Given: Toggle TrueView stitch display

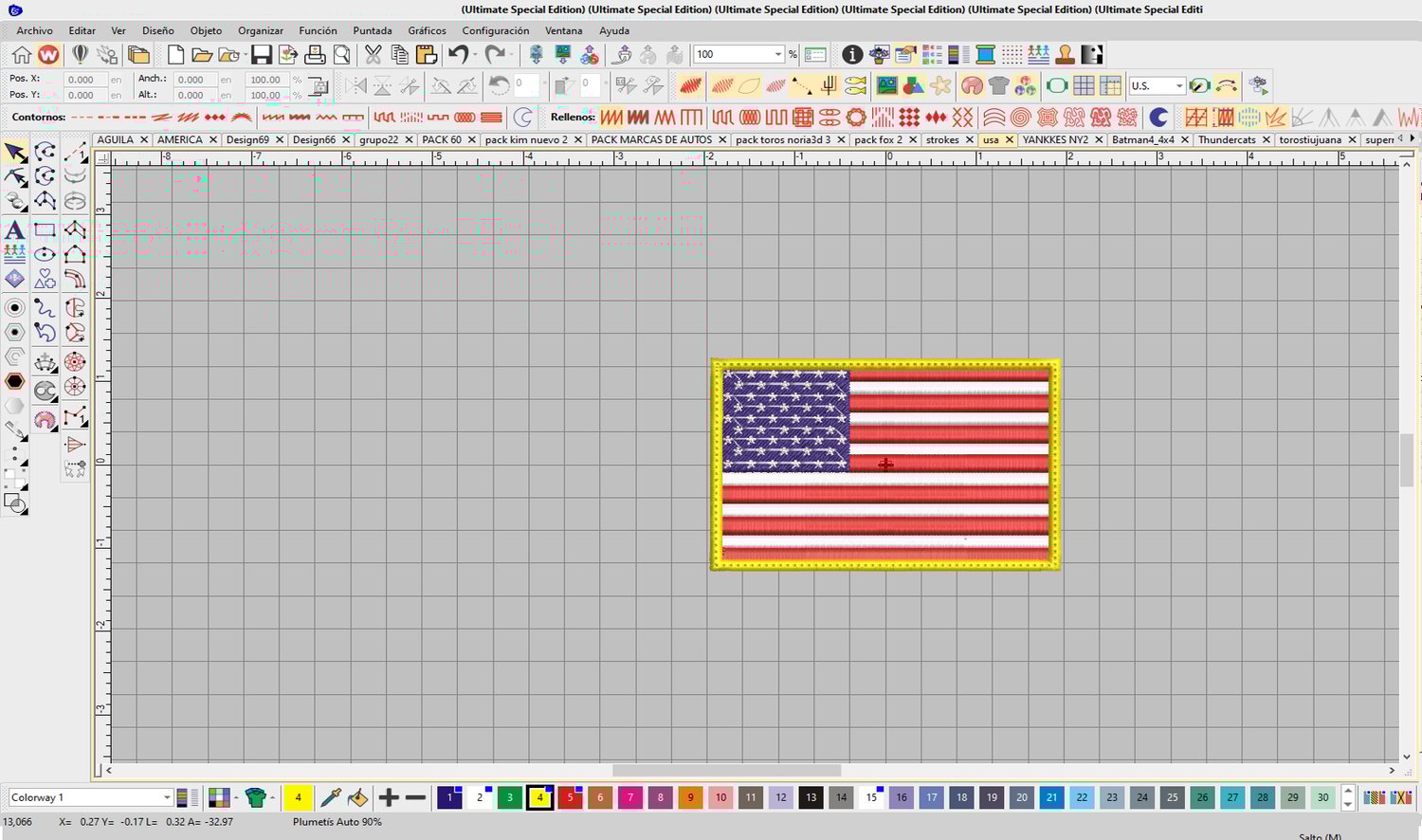Looking at the screenshot, I should click(x=690, y=85).
